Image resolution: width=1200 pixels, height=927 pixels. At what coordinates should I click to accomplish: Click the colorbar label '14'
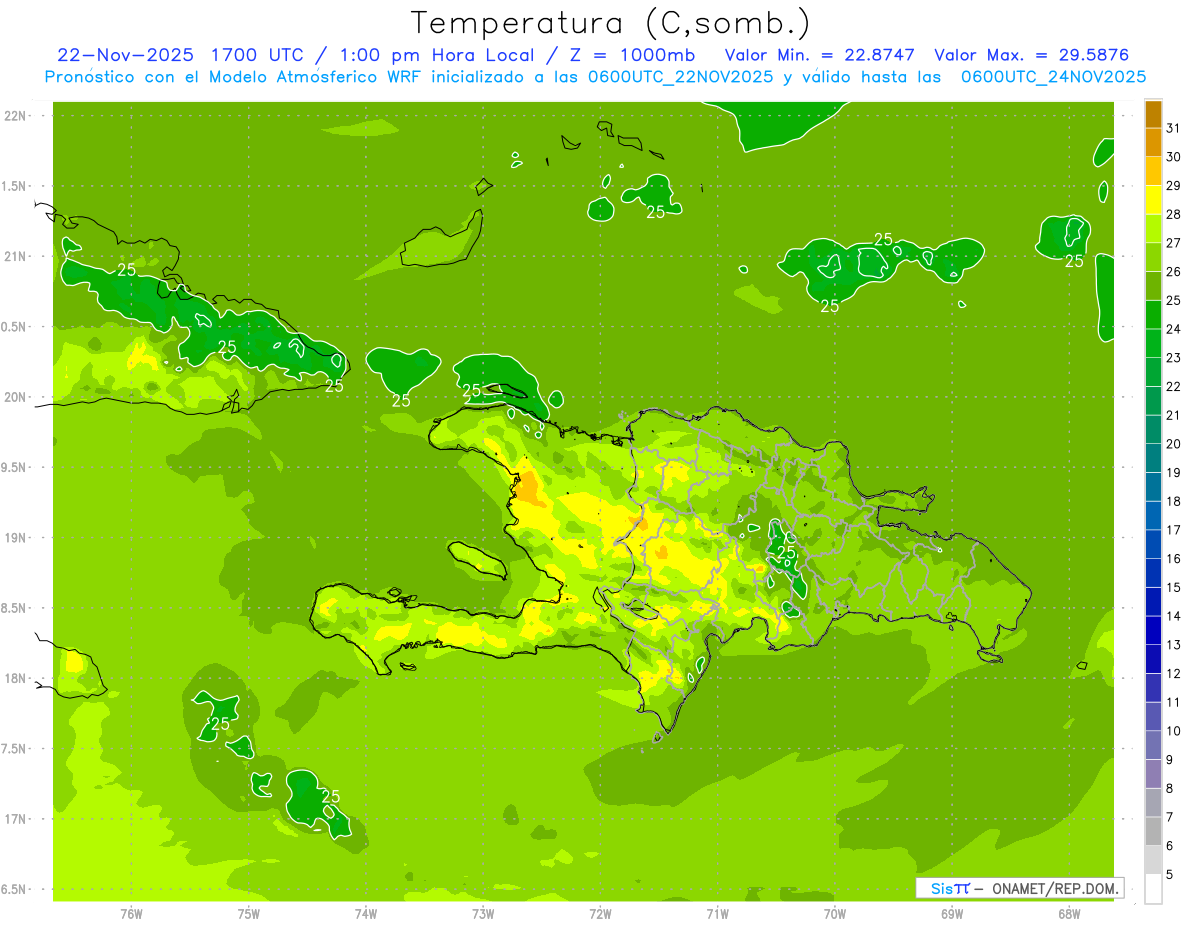[x=1174, y=616]
